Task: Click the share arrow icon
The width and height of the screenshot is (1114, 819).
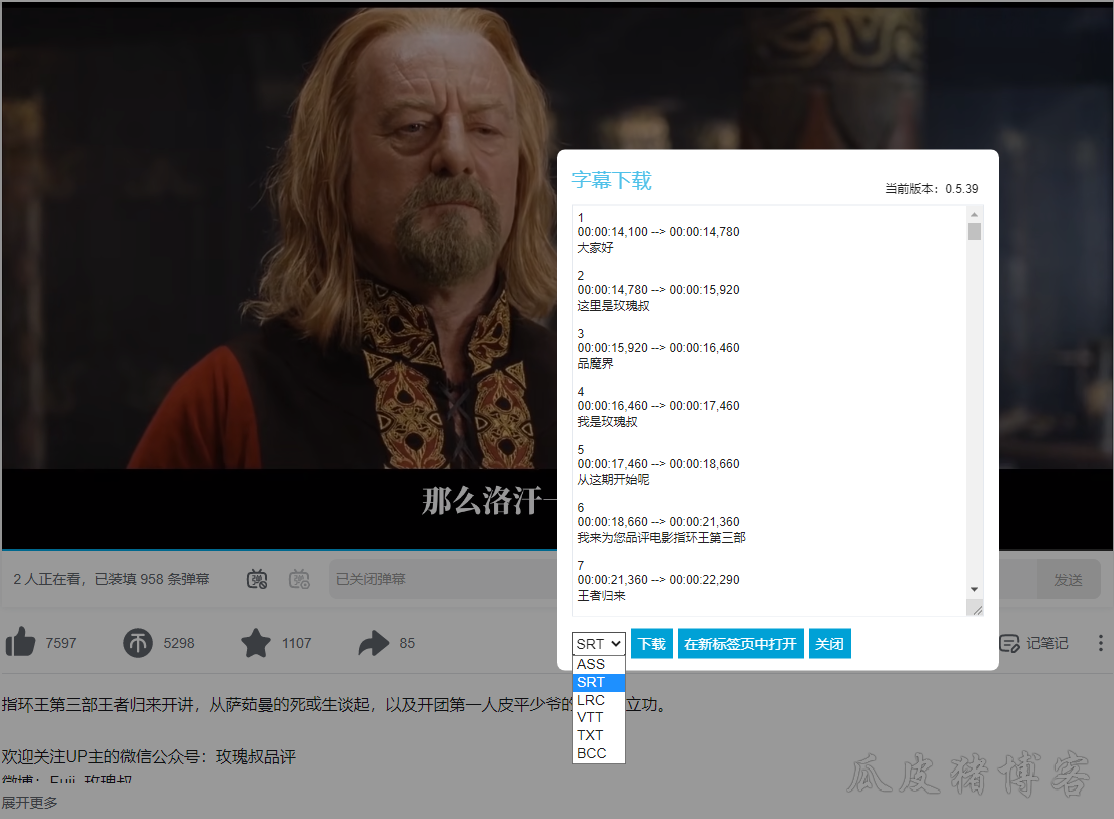Action: 374,643
